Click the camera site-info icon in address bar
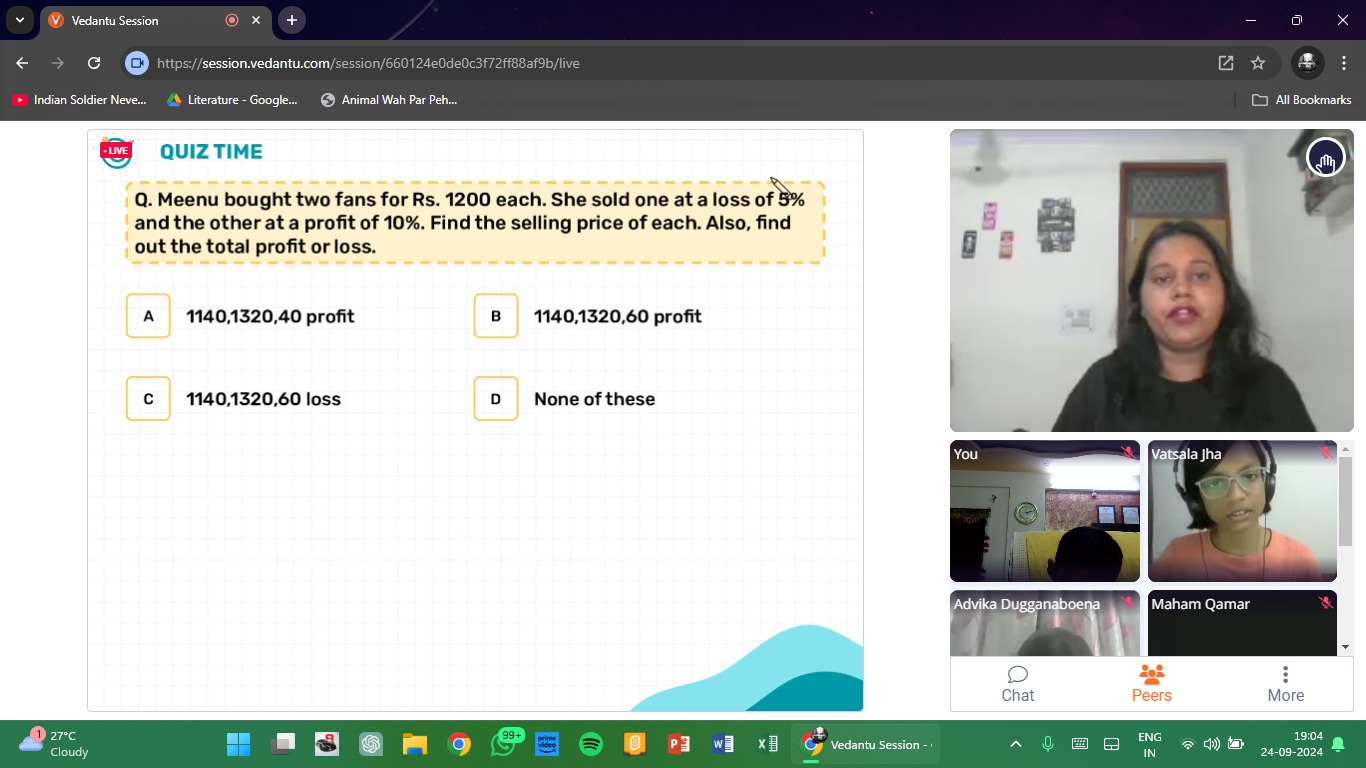 click(x=137, y=63)
